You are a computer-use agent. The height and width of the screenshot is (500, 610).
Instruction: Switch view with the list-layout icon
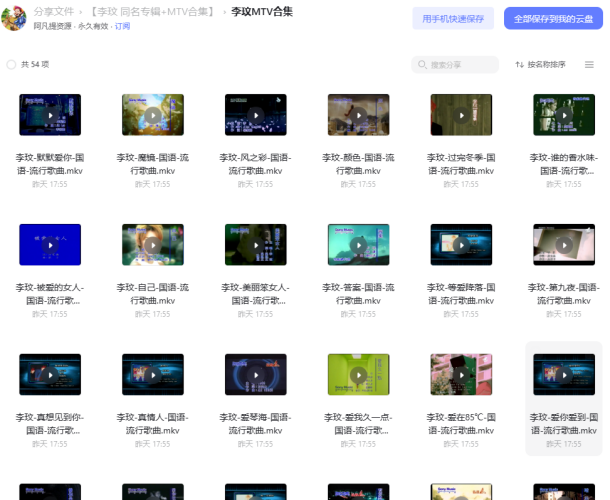pos(589,65)
